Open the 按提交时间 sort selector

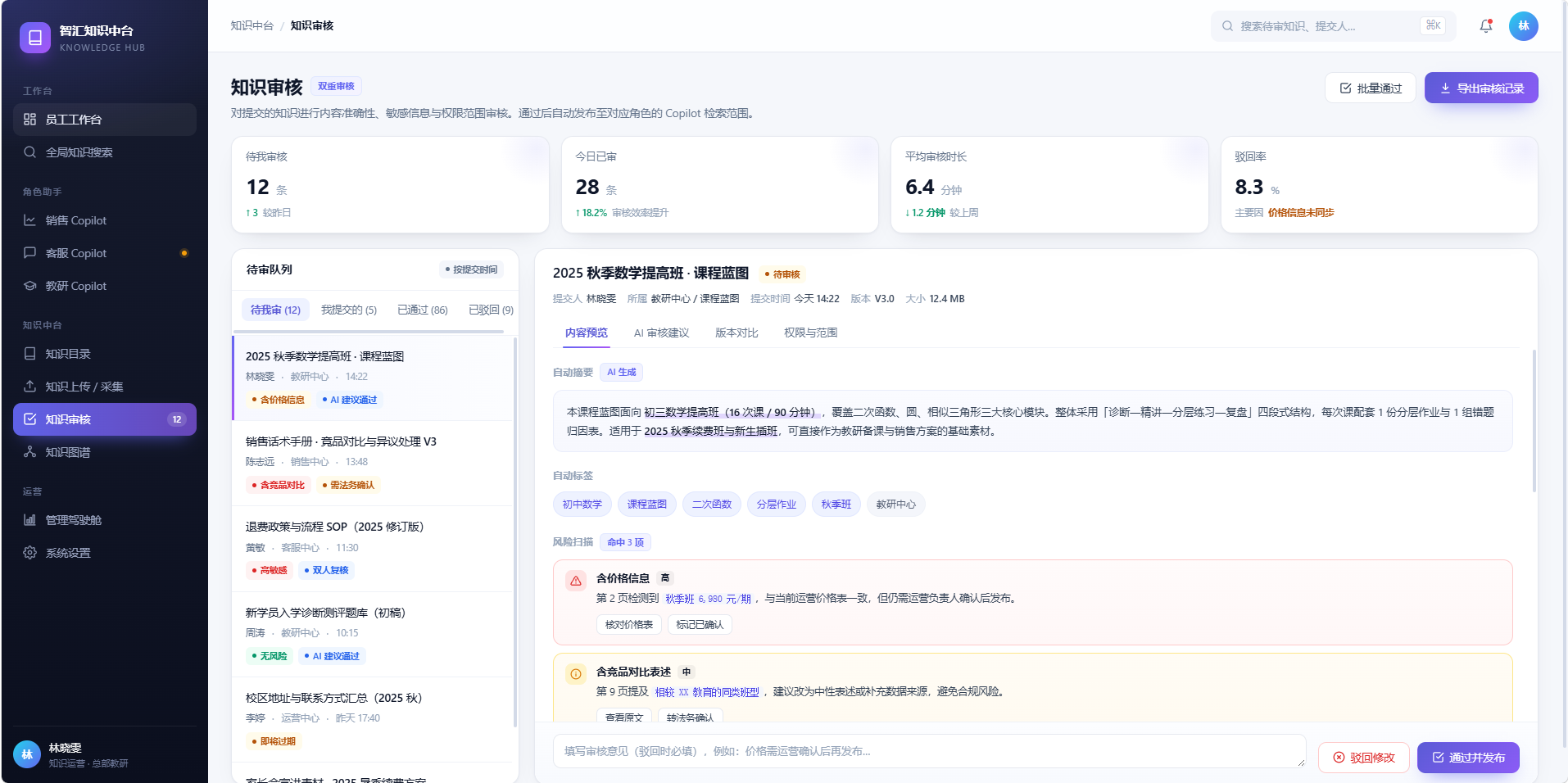(x=471, y=269)
